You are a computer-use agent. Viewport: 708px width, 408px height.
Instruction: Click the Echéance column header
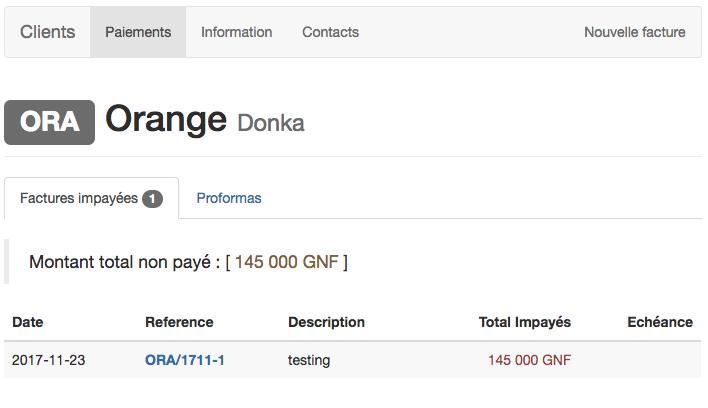660,322
